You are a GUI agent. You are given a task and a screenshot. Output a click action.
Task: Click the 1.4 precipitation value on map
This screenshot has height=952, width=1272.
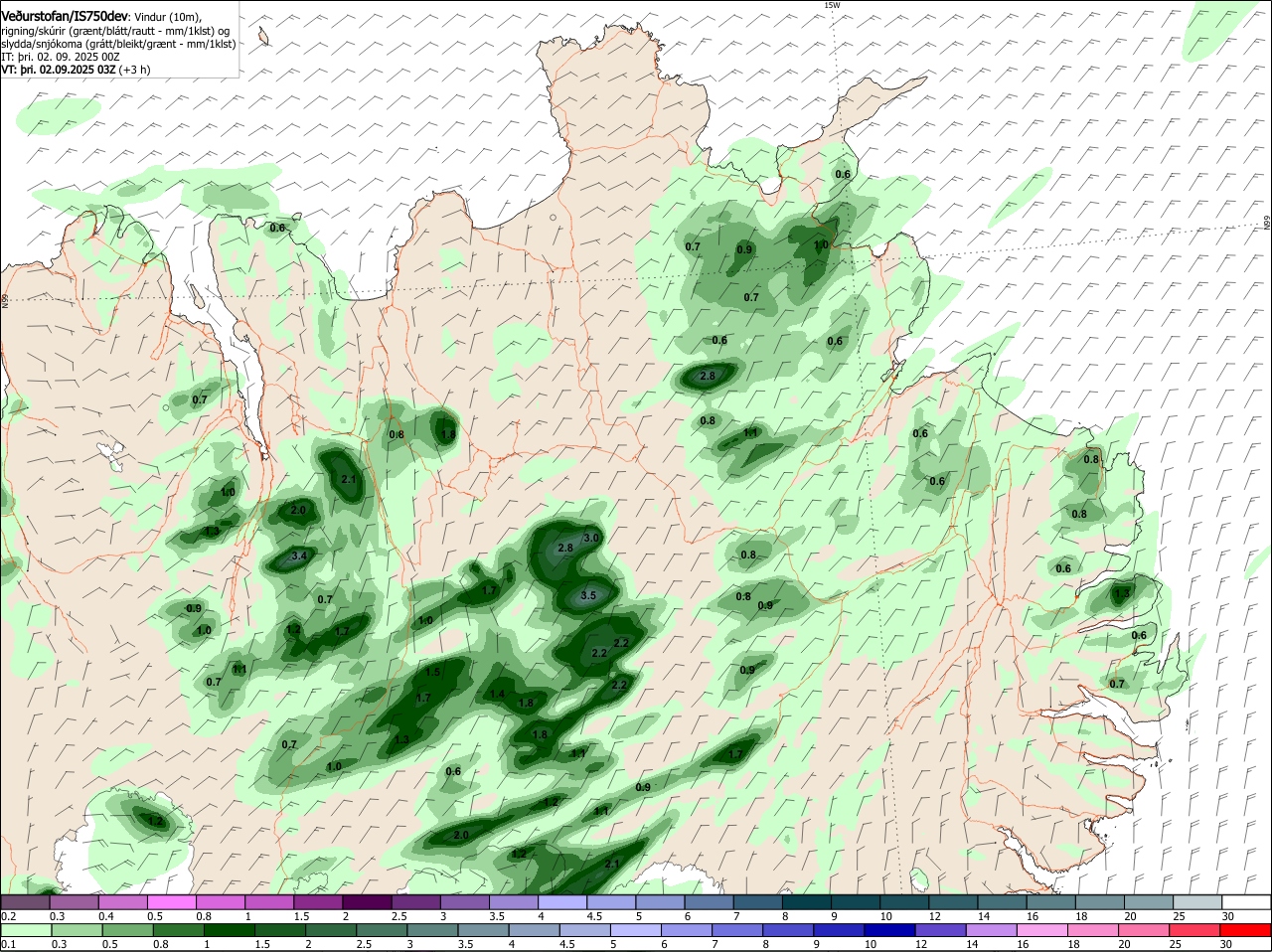(x=498, y=694)
